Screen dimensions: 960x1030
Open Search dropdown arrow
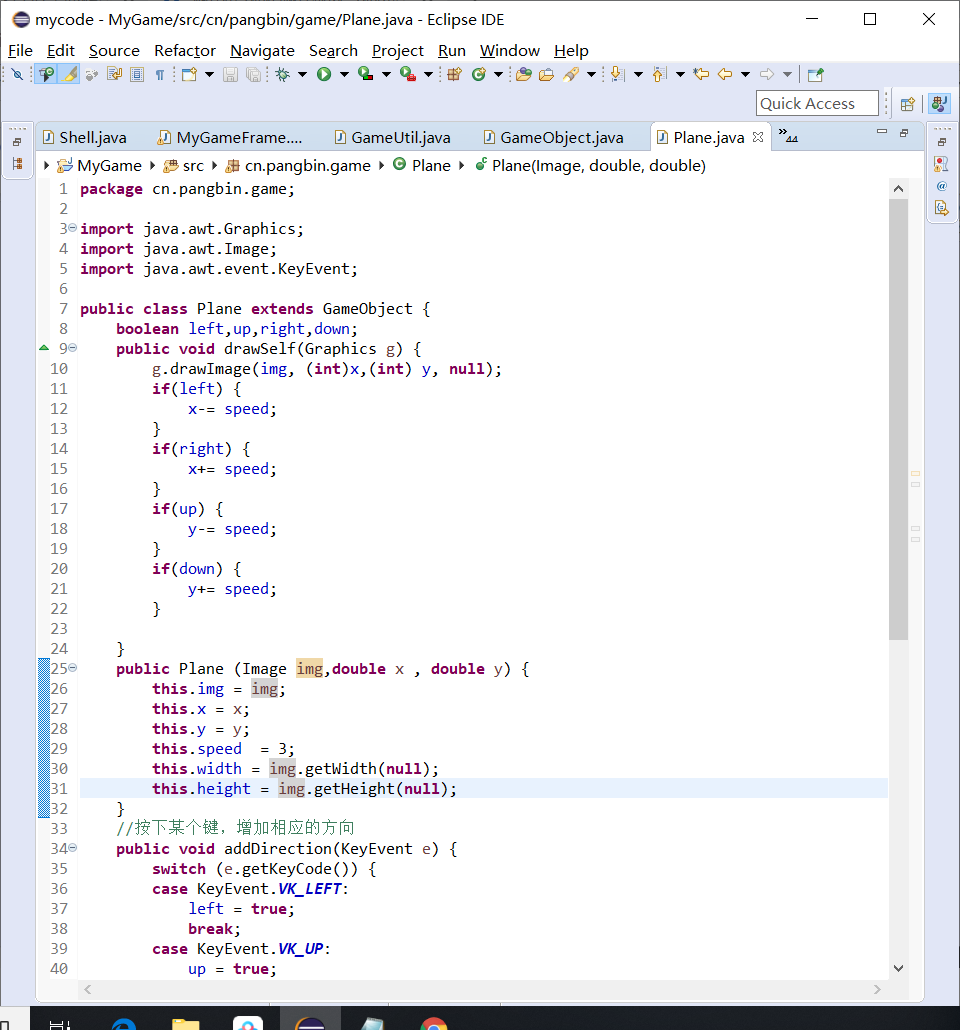tap(591, 74)
